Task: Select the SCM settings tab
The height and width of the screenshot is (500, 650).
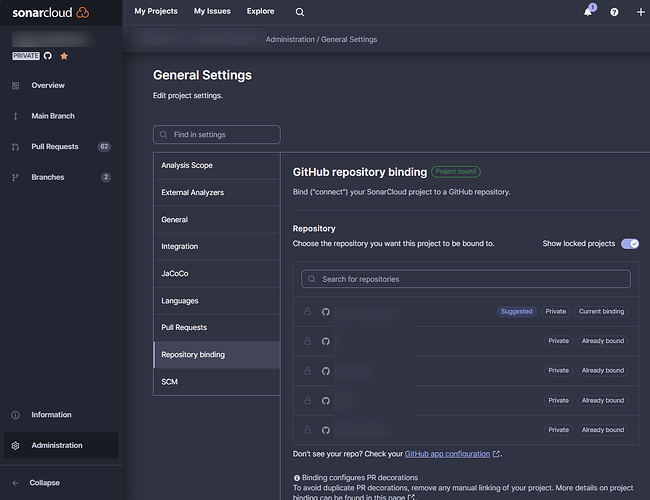Action: 217,381
